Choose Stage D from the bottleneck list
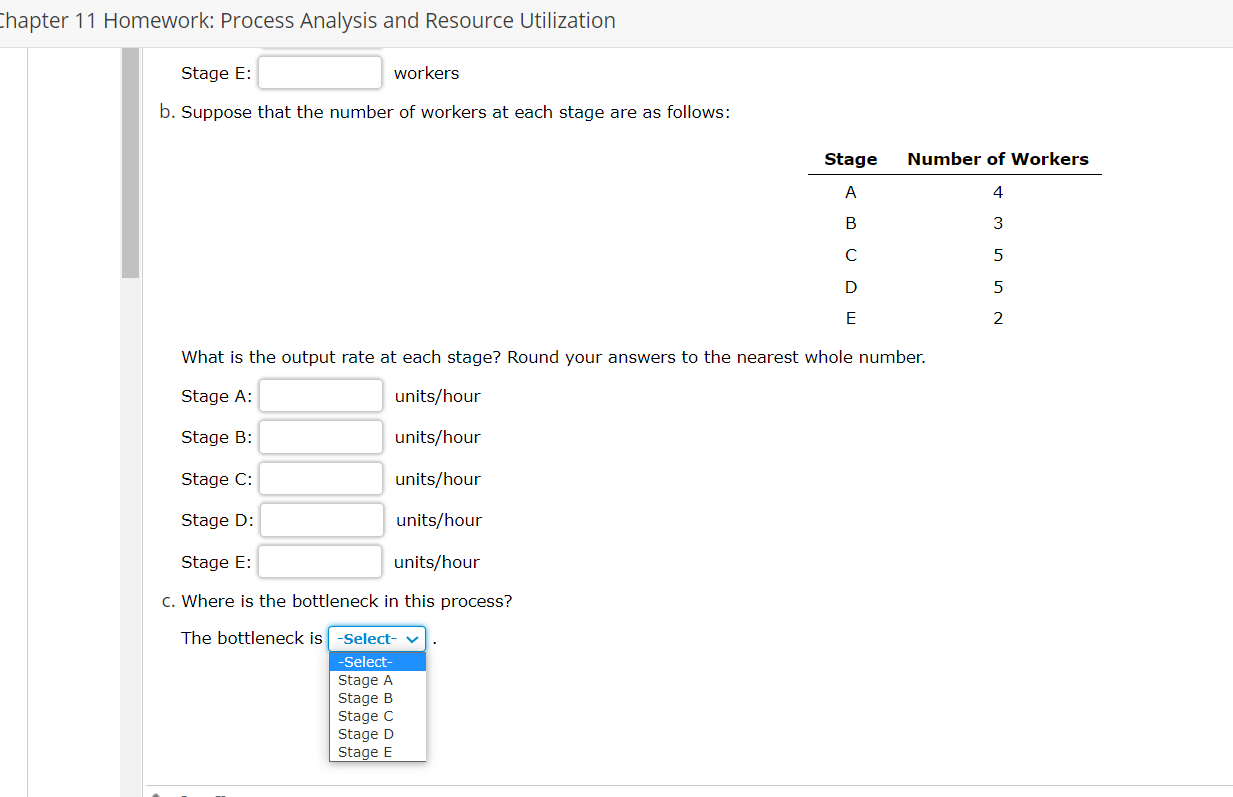Viewport: 1233px width, 797px height. coord(378,734)
